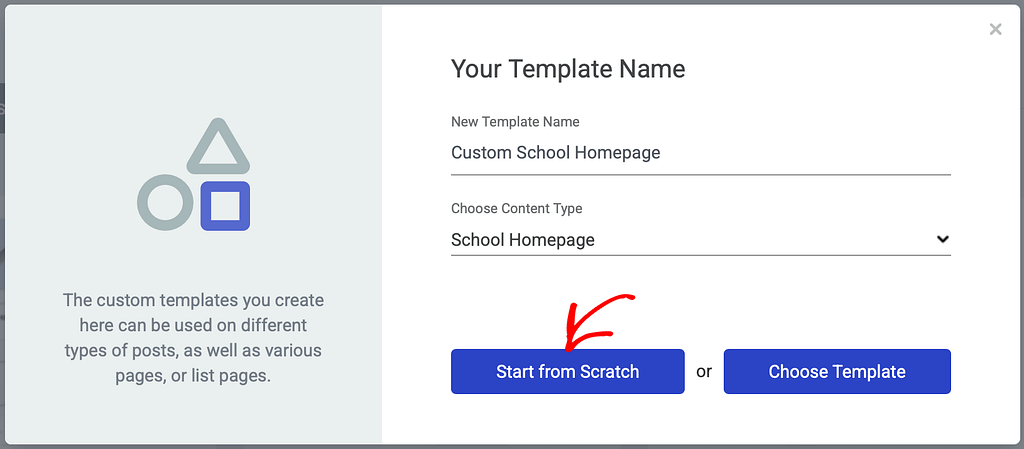Image resolution: width=1024 pixels, height=449 pixels.
Task: Open the School Homepage content type selector
Action: (700, 240)
